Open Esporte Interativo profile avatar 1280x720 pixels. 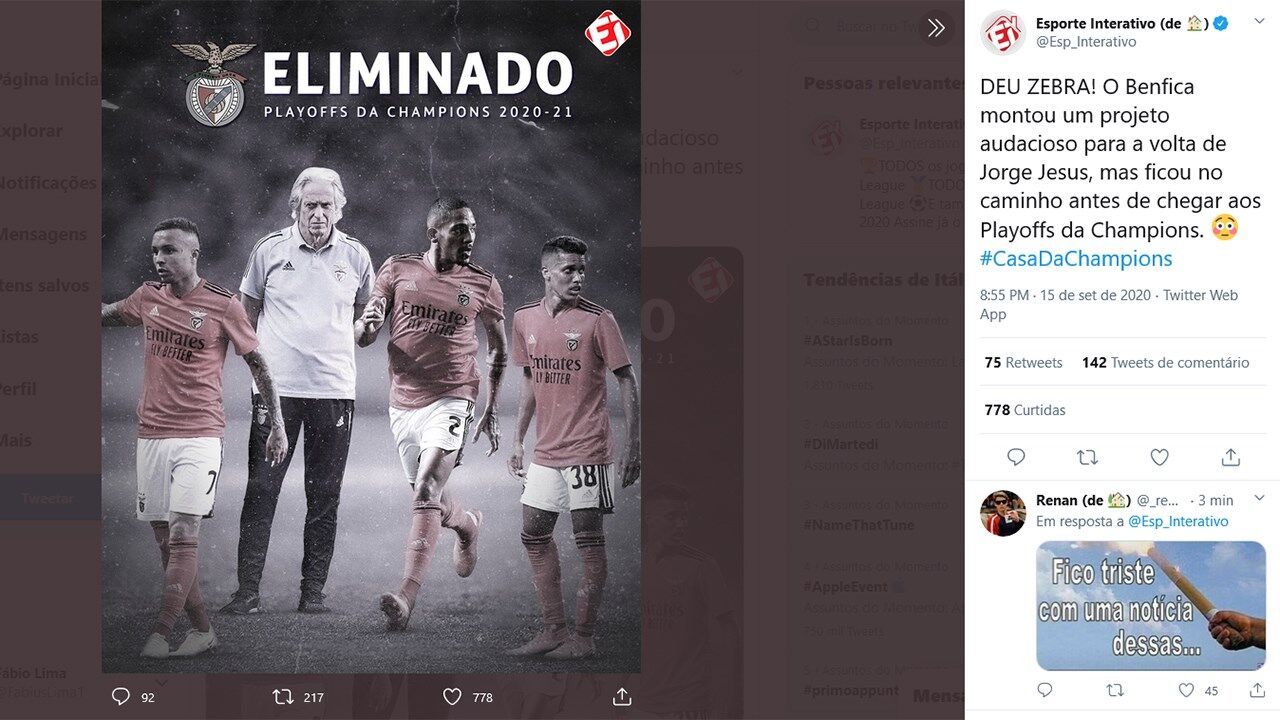1003,33
